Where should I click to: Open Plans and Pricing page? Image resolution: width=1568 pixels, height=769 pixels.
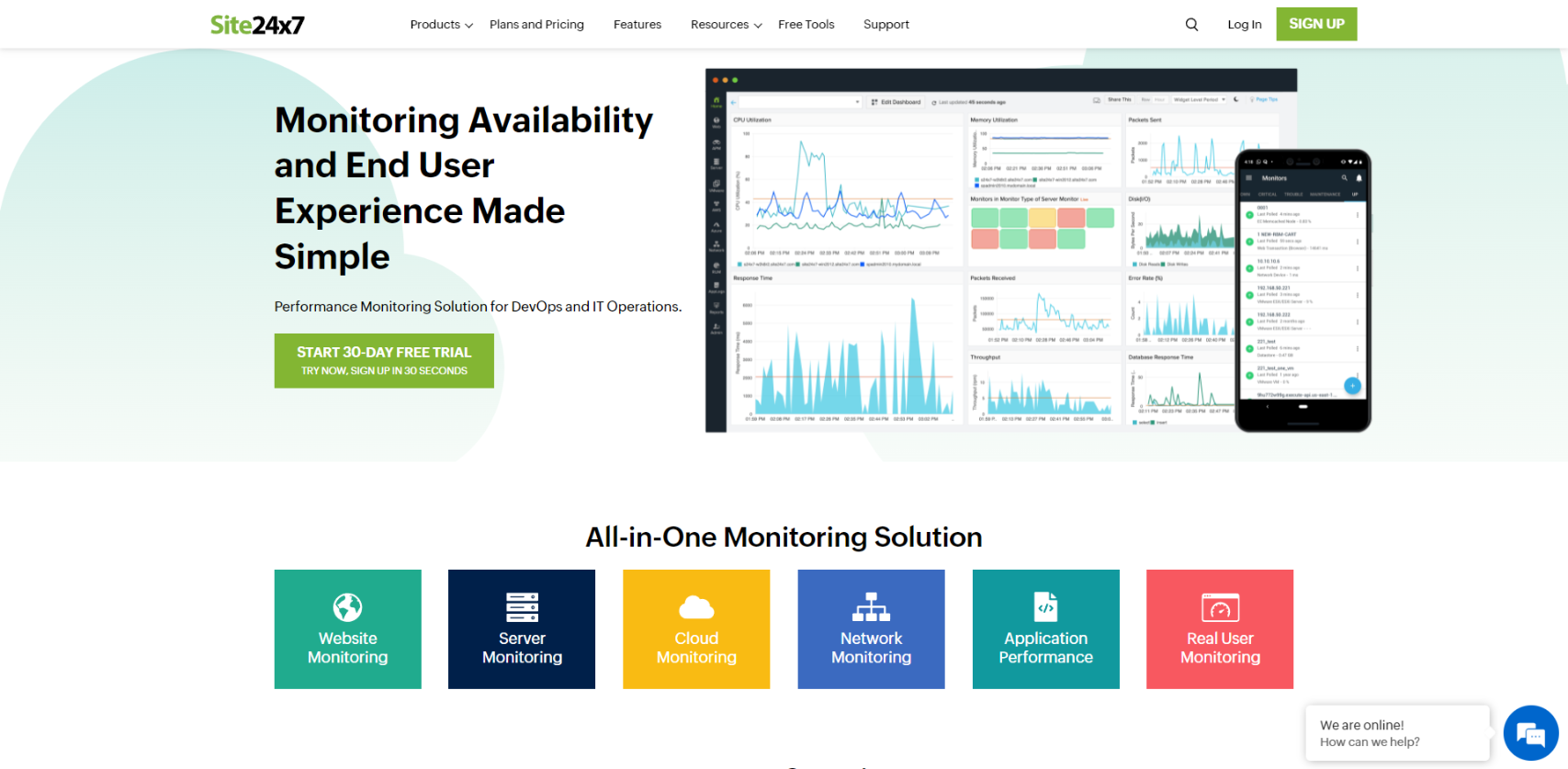(536, 25)
